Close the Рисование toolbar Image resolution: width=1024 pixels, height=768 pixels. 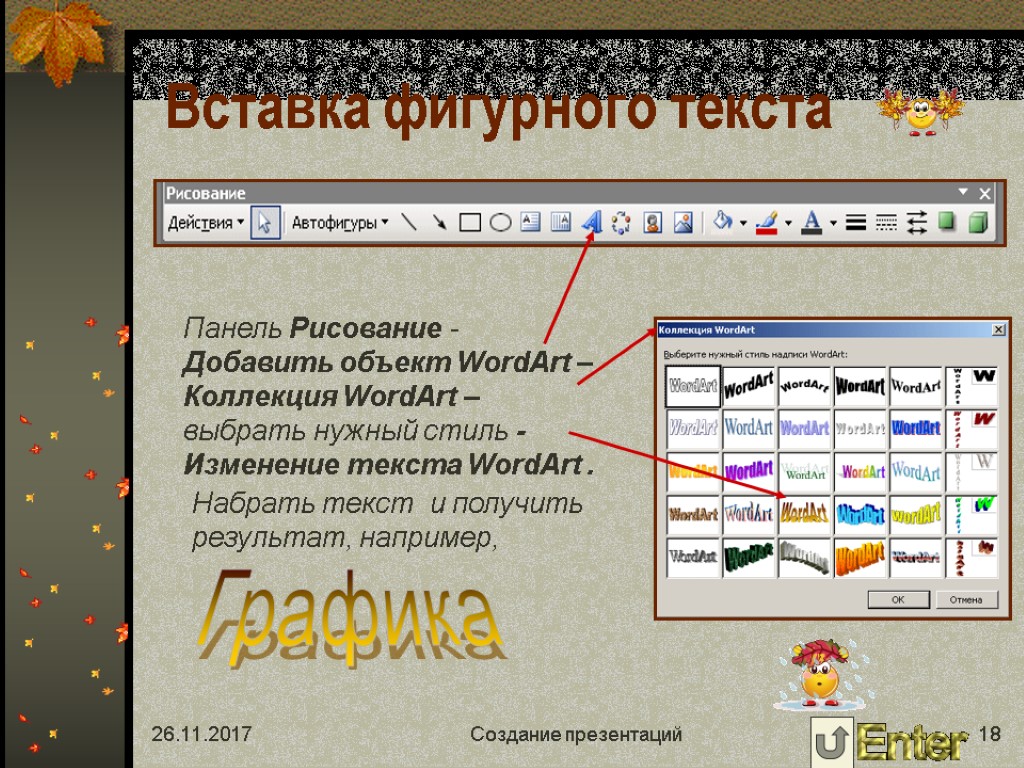pyautogui.click(x=985, y=193)
